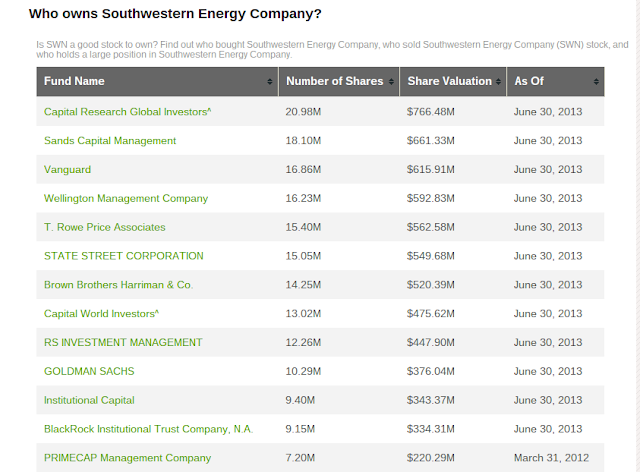
Task: View RS INVESTMENT MANAGEMENT fund details
Action: coord(123,342)
